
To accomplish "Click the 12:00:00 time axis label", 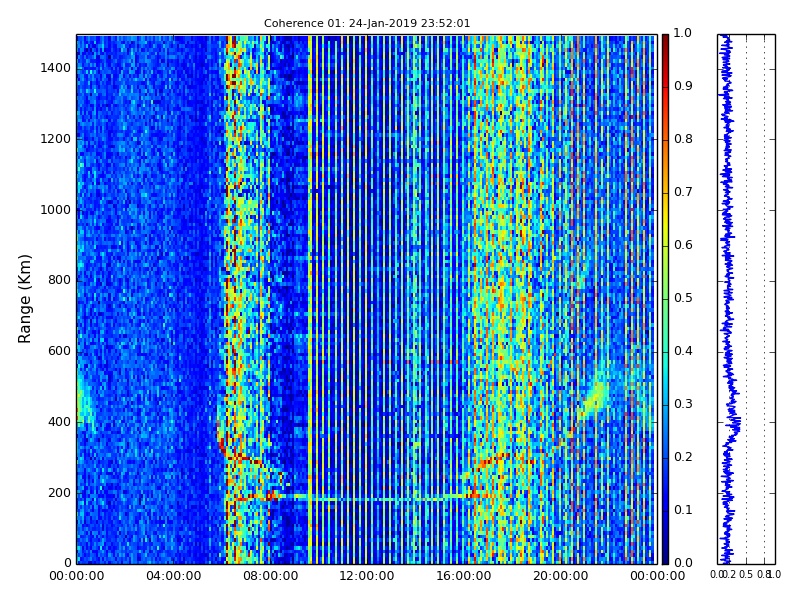I will click(x=367, y=576).
